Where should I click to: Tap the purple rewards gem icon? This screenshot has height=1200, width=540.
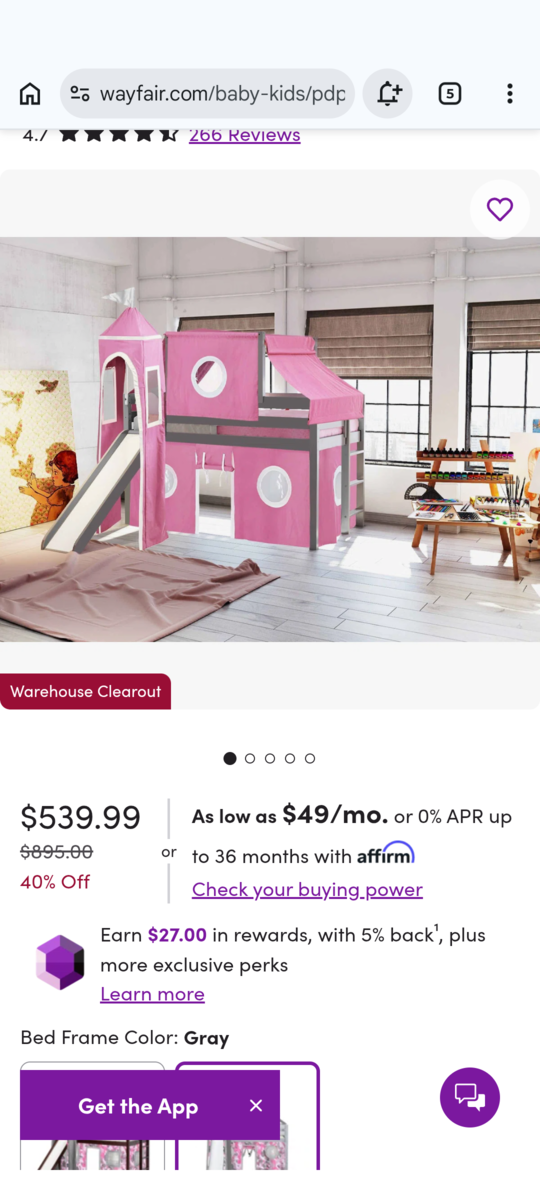[x=60, y=963]
